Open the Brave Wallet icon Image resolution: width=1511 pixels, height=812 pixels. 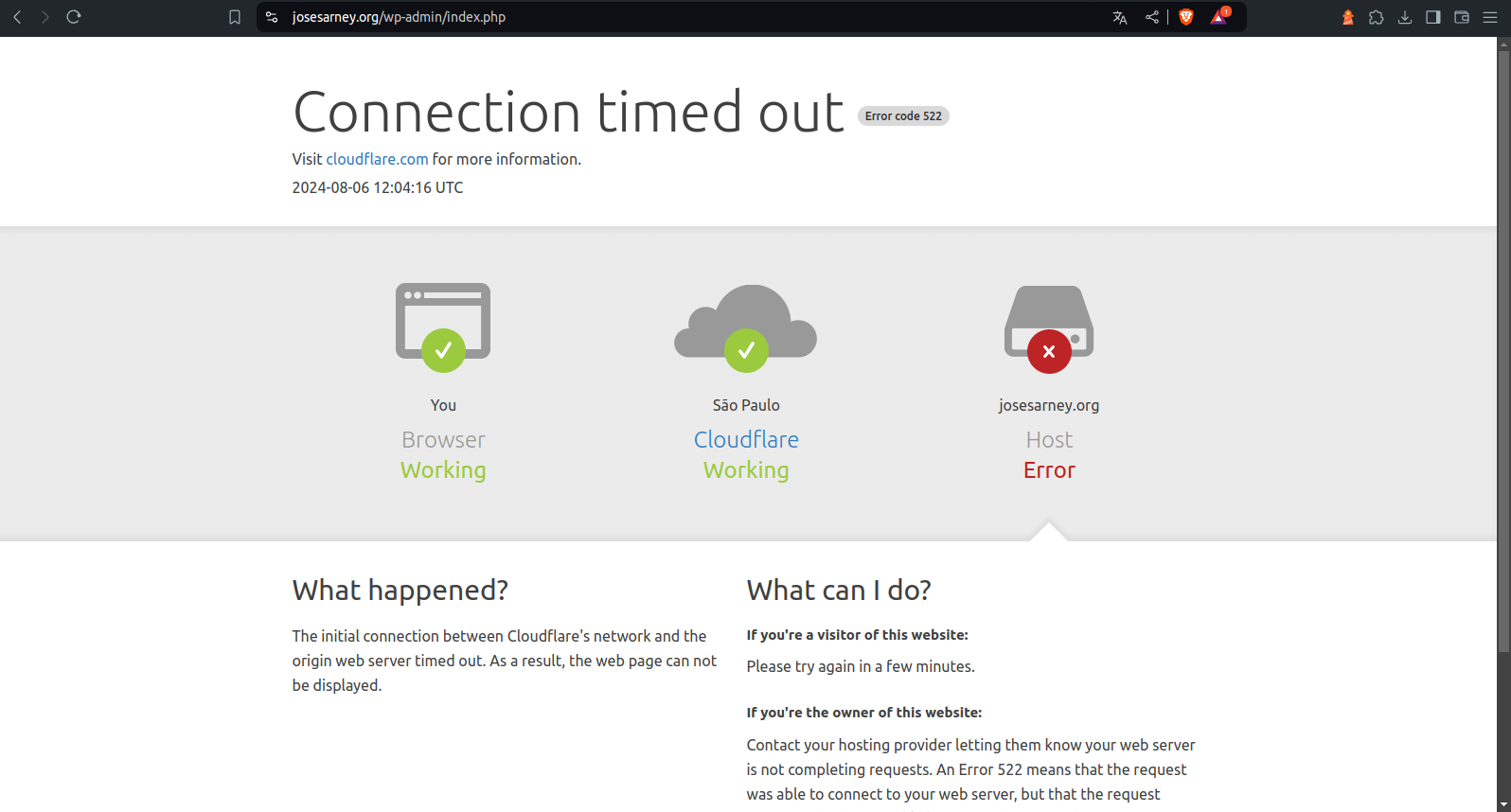coord(1462,17)
